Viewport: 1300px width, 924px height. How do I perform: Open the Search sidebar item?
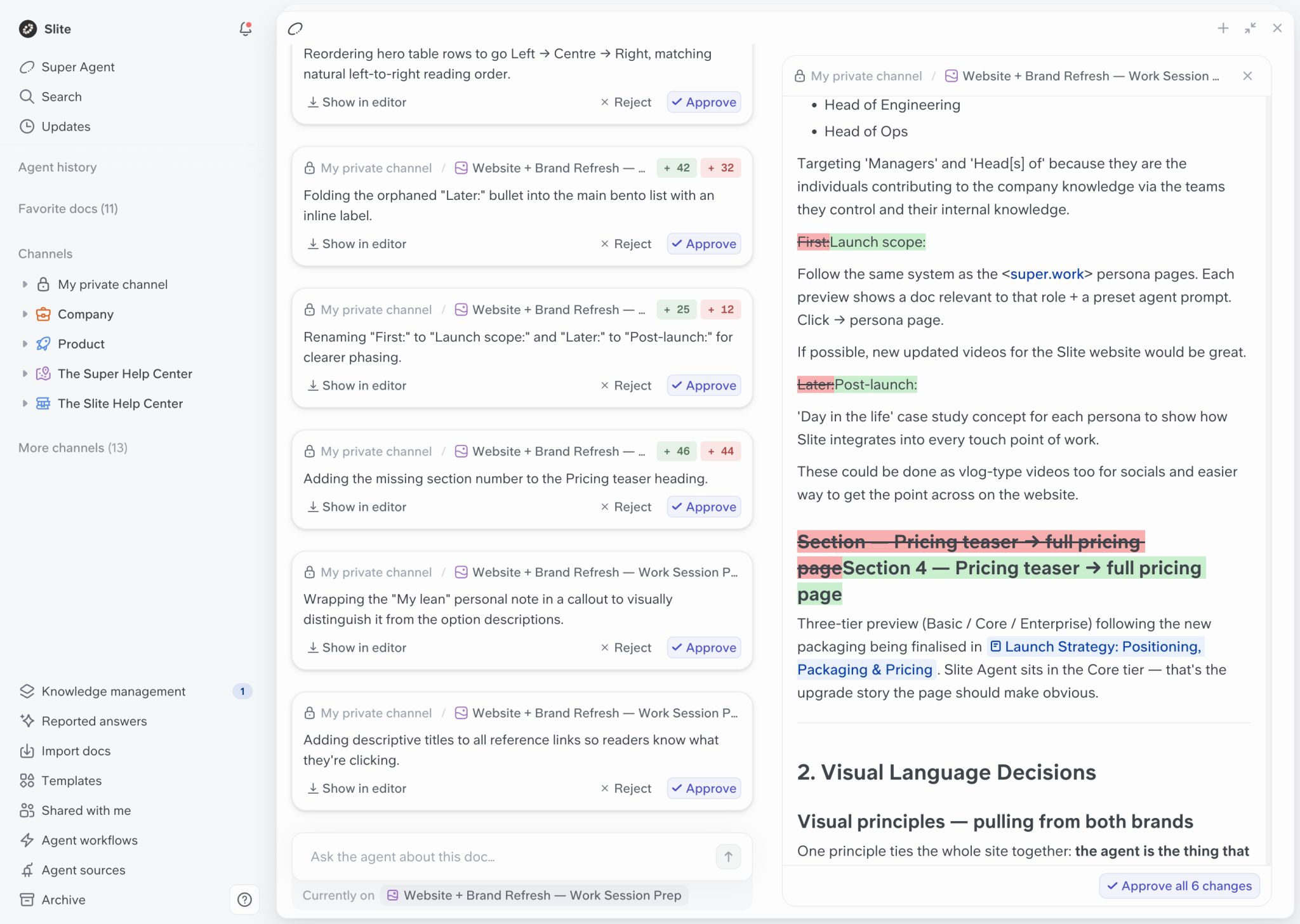coord(62,96)
